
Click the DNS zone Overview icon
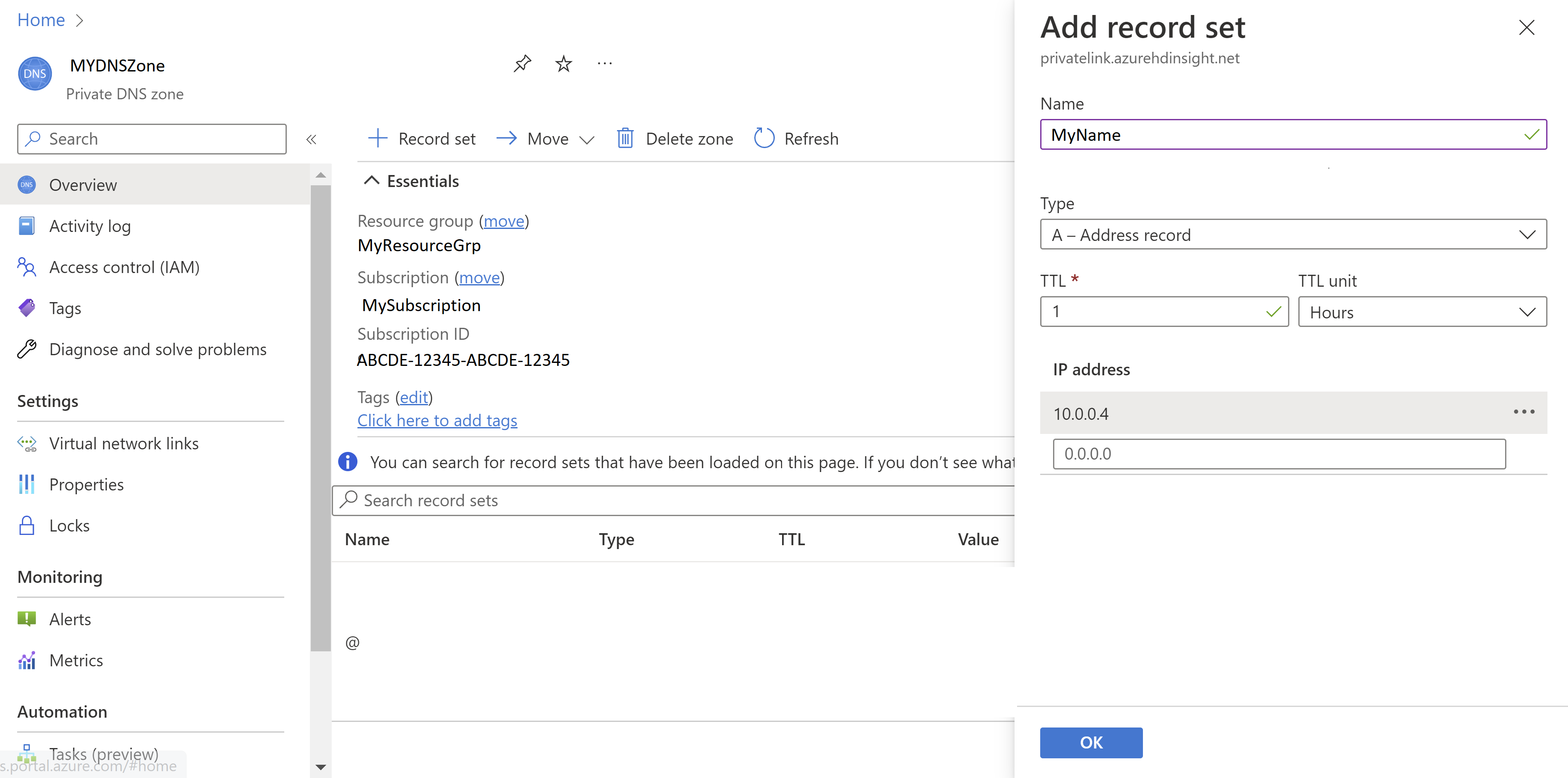27,184
